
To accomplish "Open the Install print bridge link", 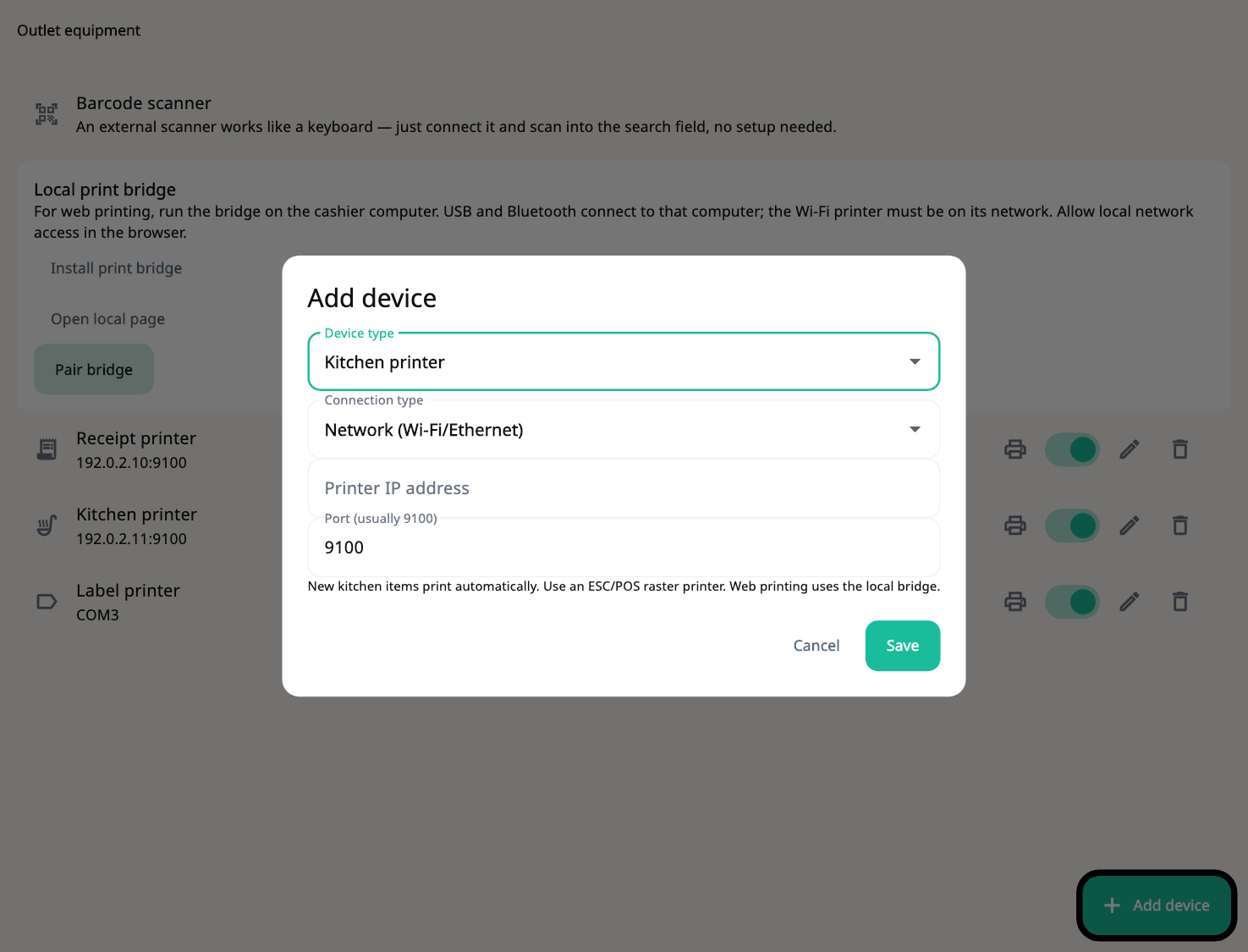I will (x=116, y=268).
